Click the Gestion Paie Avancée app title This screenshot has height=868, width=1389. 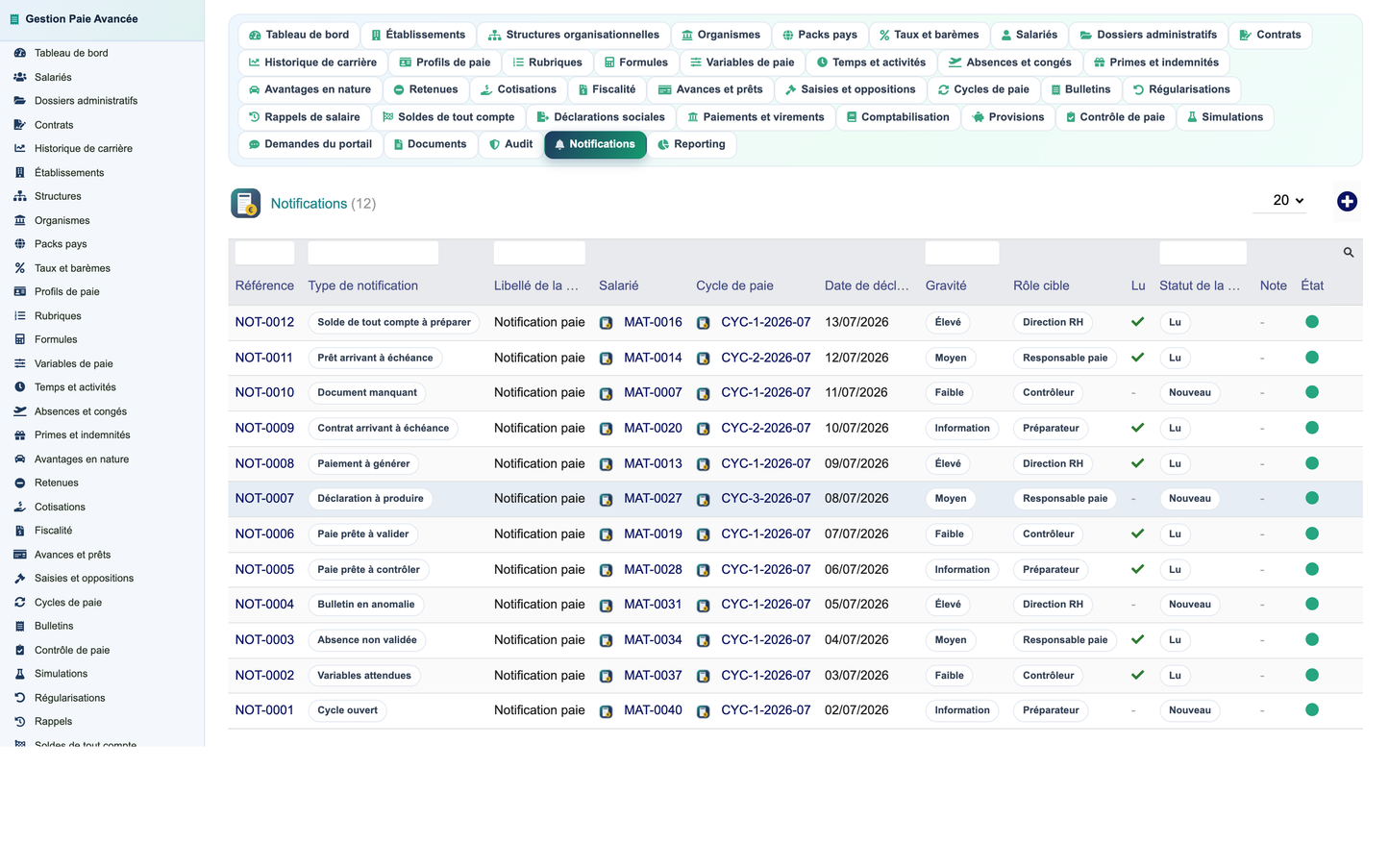point(82,19)
